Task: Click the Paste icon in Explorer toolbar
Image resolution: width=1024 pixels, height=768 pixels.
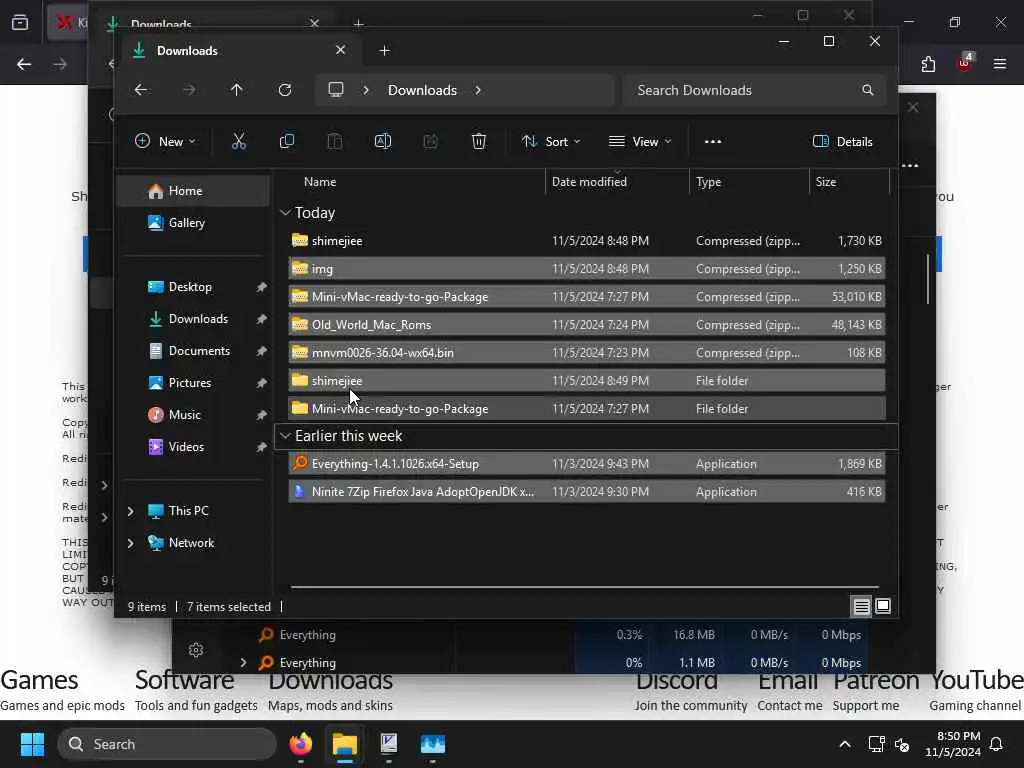Action: pos(334,141)
